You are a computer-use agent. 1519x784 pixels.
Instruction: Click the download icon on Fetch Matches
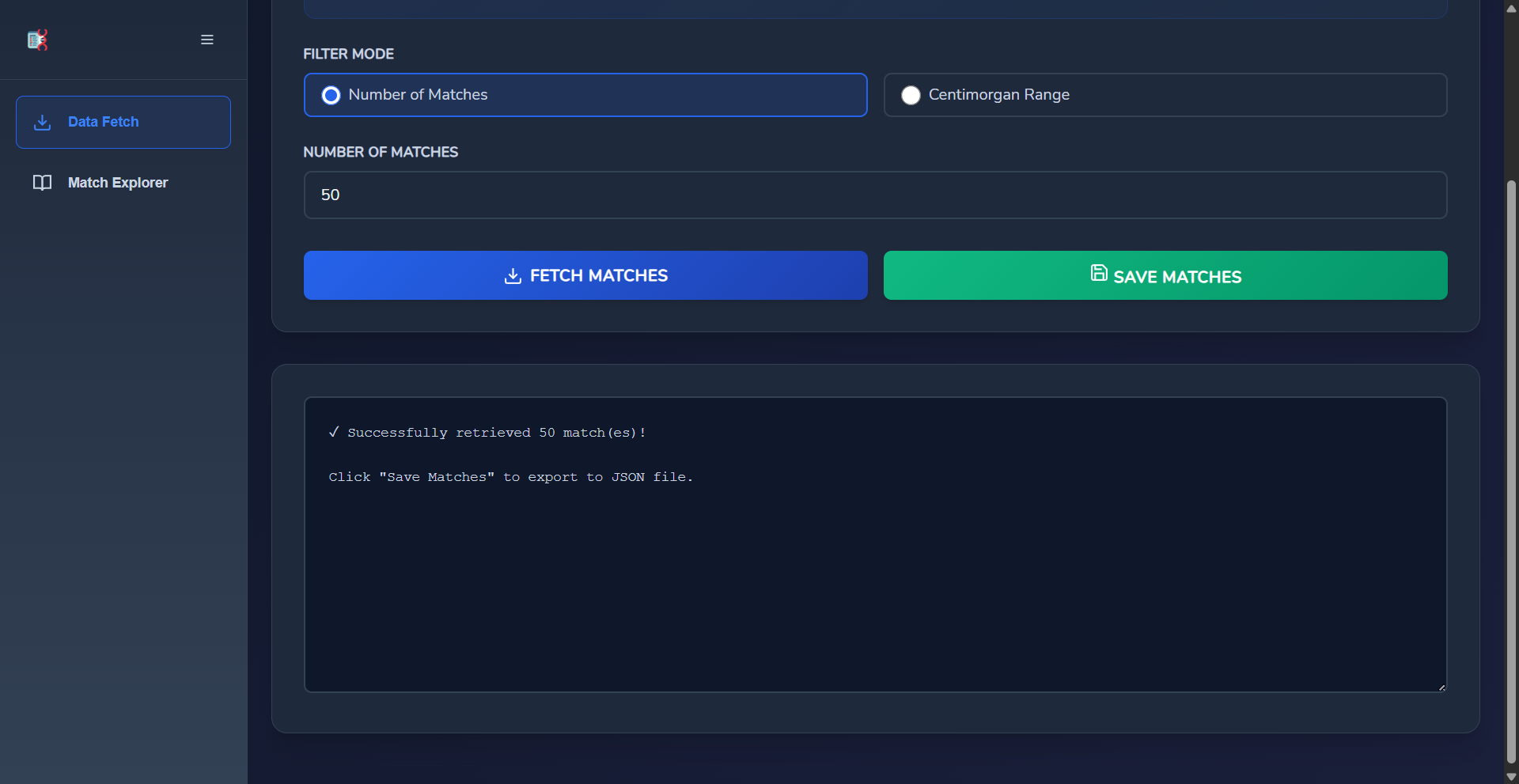coord(513,276)
